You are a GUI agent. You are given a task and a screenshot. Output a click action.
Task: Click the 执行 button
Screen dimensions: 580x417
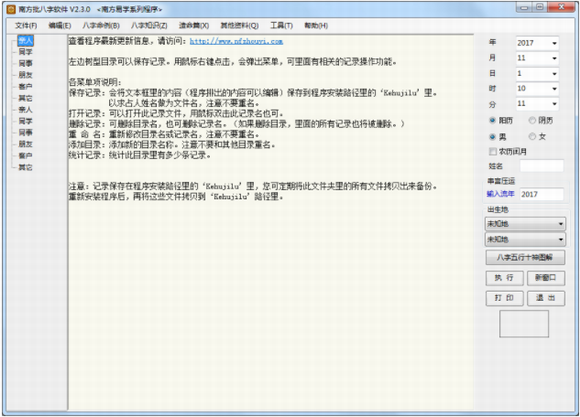(504, 278)
